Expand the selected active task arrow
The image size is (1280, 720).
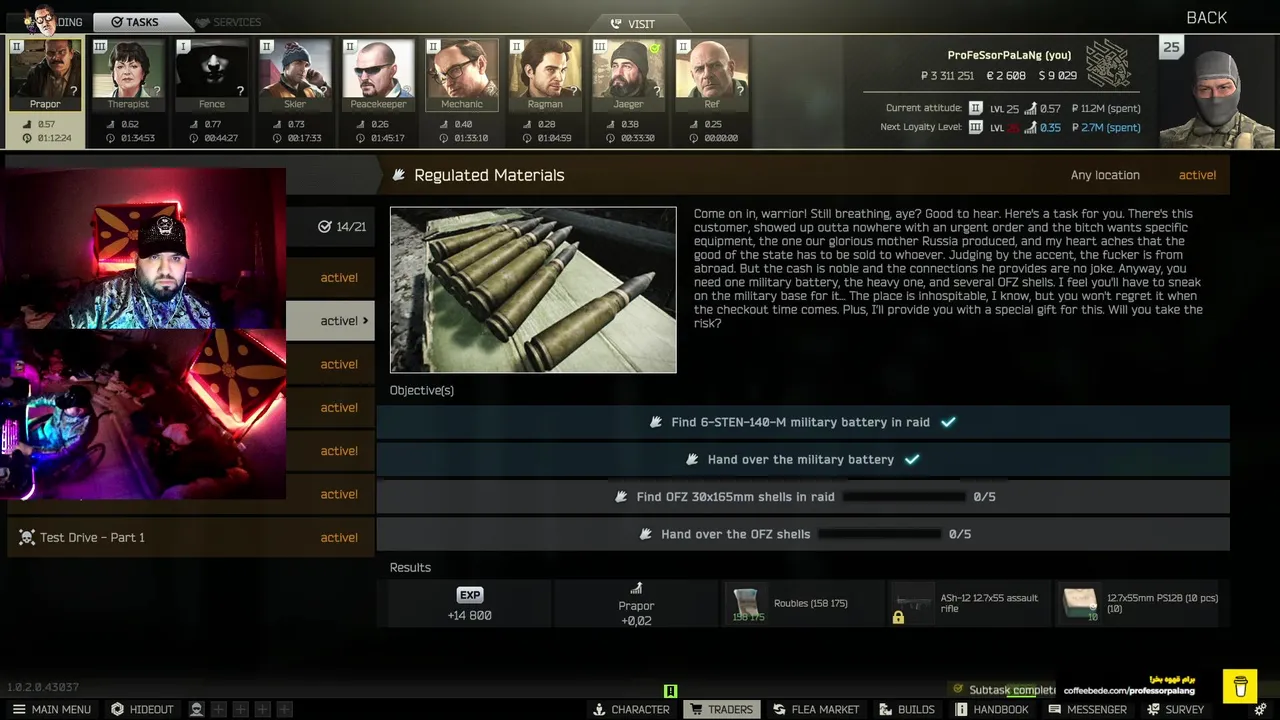(365, 321)
